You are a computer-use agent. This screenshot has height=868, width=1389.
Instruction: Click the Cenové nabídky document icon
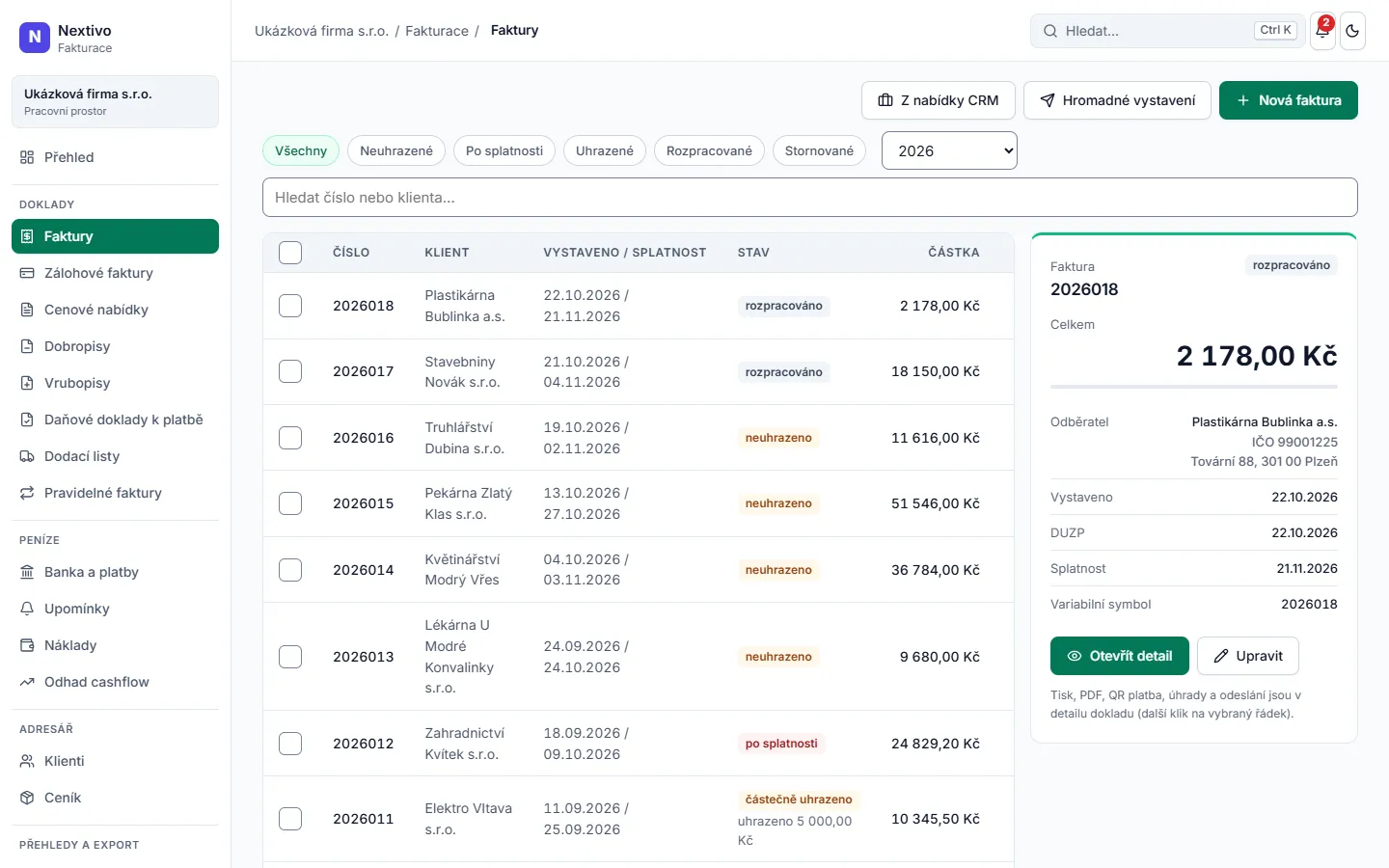(x=27, y=310)
